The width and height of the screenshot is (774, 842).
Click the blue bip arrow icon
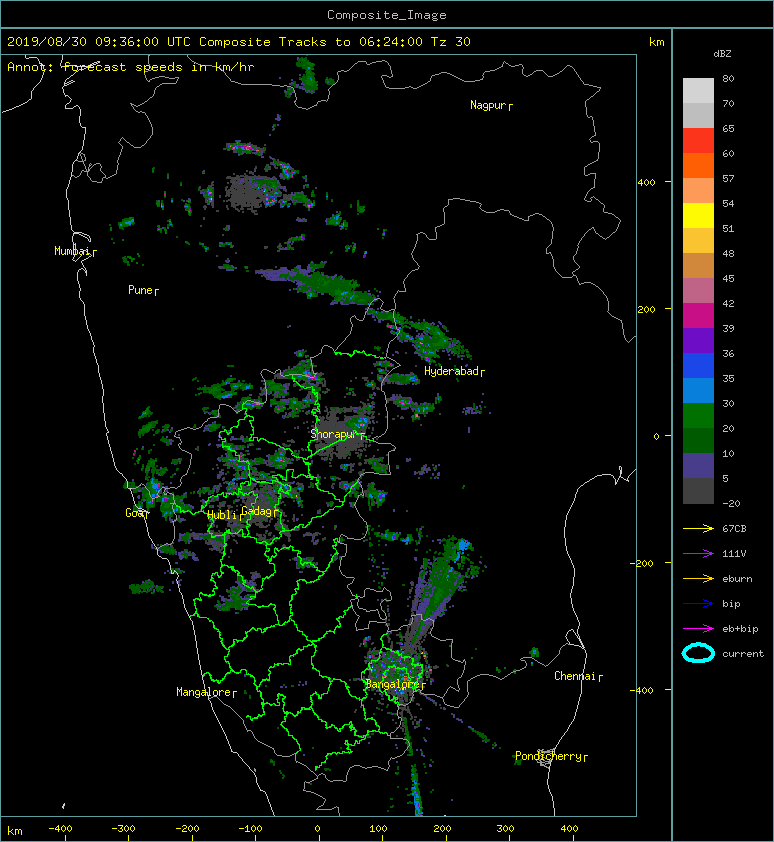pyautogui.click(x=698, y=604)
